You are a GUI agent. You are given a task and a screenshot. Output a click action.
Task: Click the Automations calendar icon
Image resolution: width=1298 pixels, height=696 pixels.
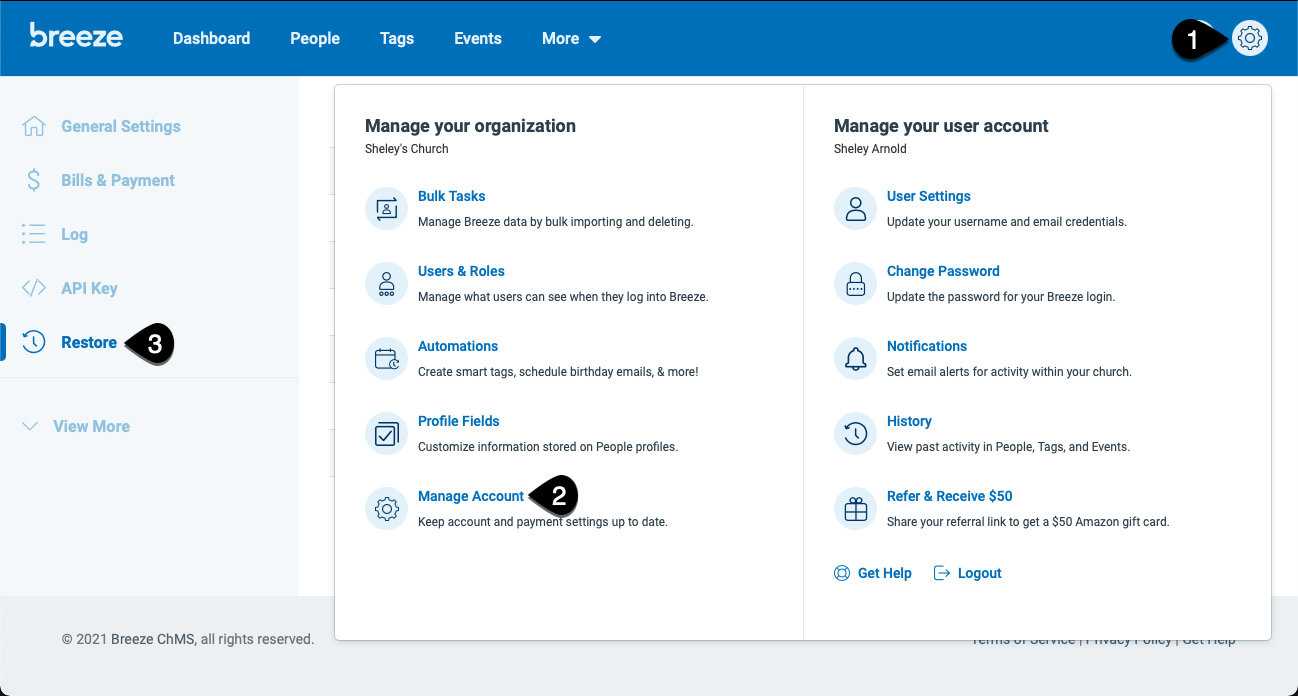click(386, 359)
